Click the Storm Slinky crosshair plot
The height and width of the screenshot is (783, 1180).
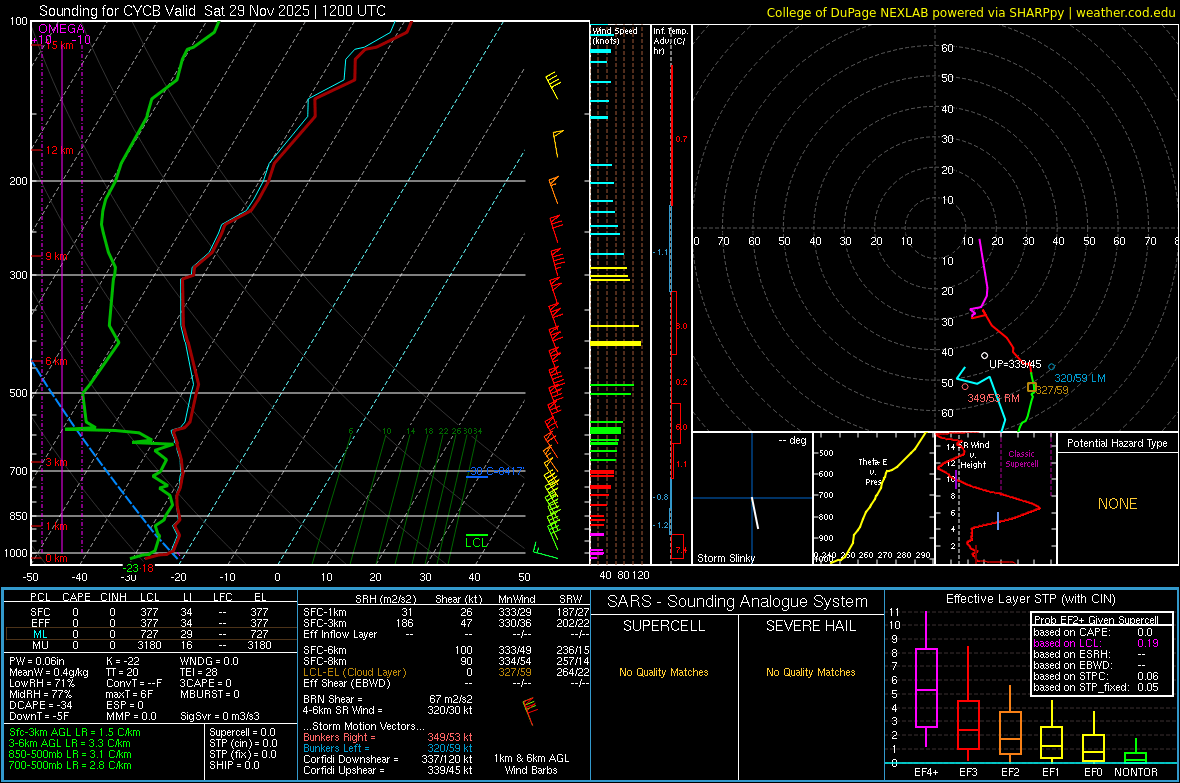click(753, 498)
